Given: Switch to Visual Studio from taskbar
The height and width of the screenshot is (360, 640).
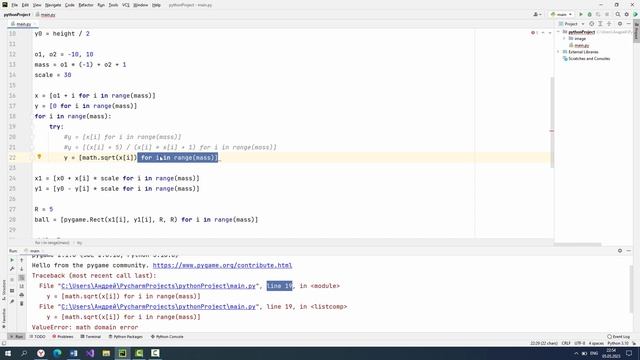Looking at the screenshot, I should (90, 353).
